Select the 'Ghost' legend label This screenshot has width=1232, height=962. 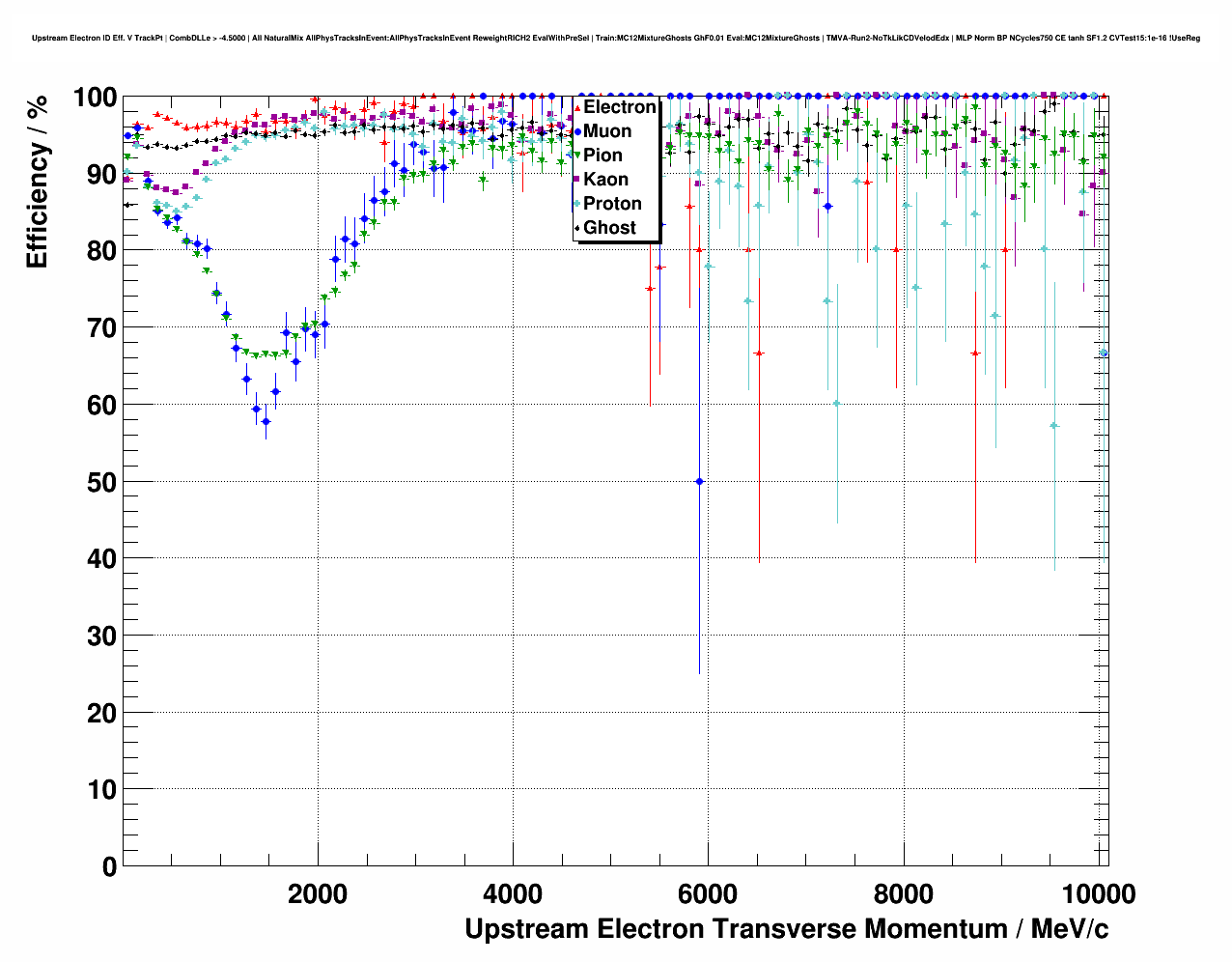click(x=609, y=228)
